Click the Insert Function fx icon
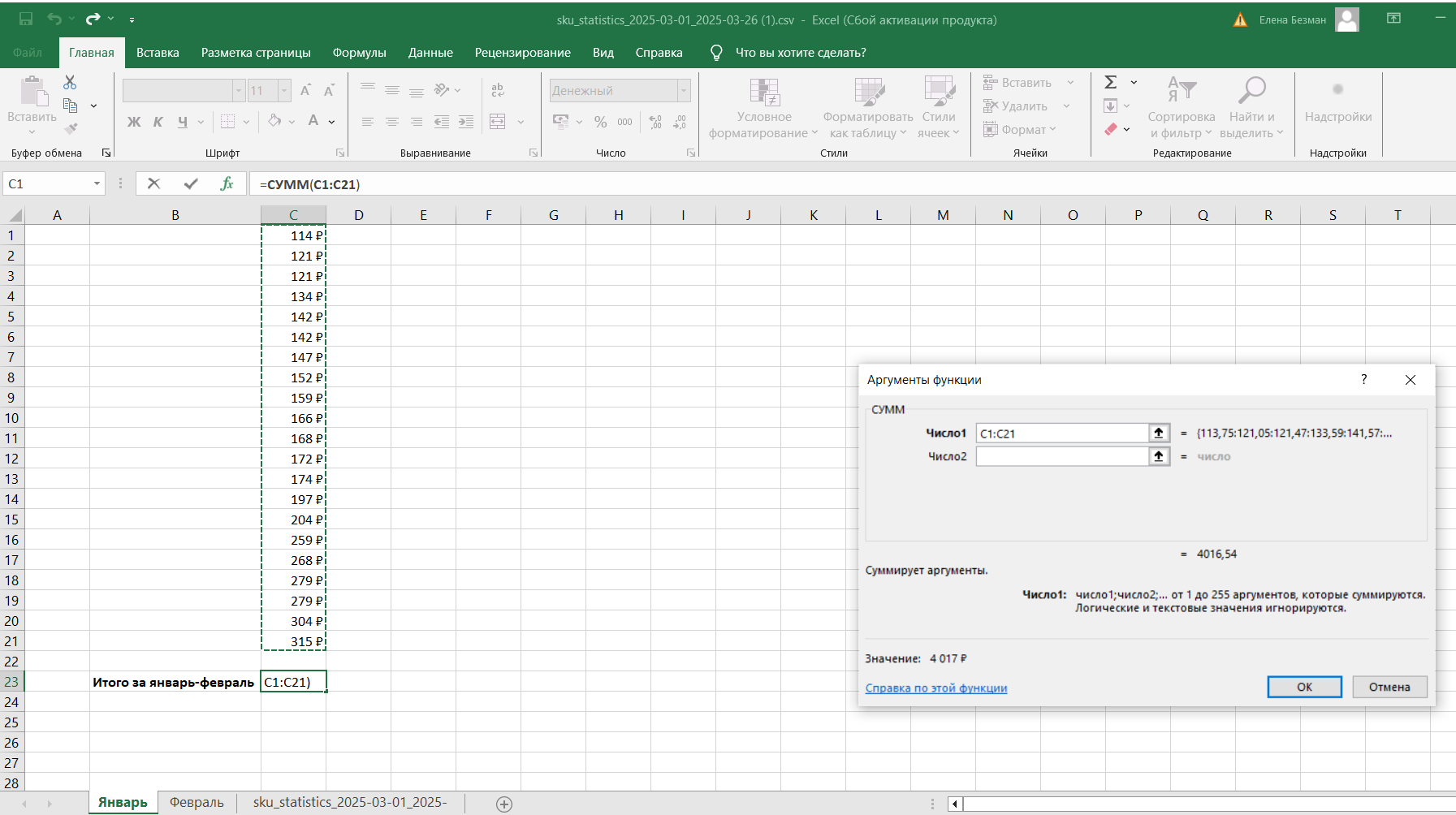 tap(227, 183)
